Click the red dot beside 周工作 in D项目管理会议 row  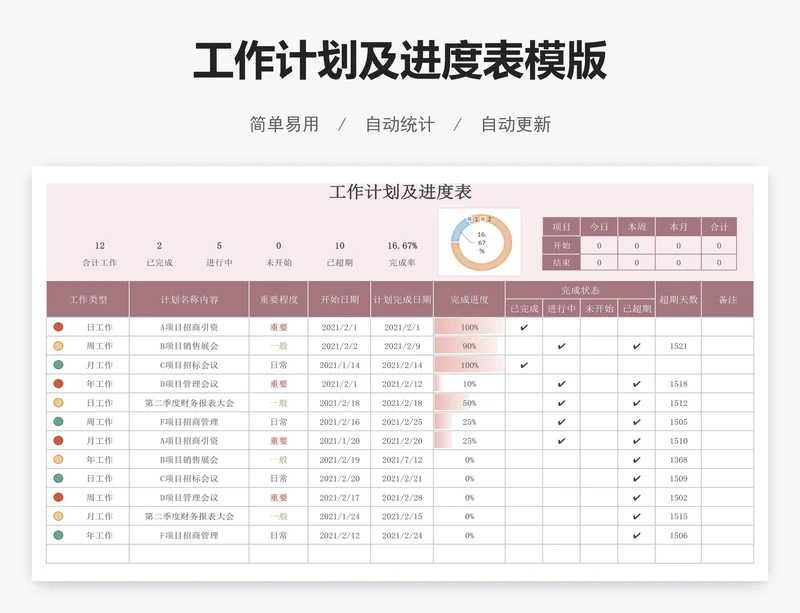pos(58,497)
